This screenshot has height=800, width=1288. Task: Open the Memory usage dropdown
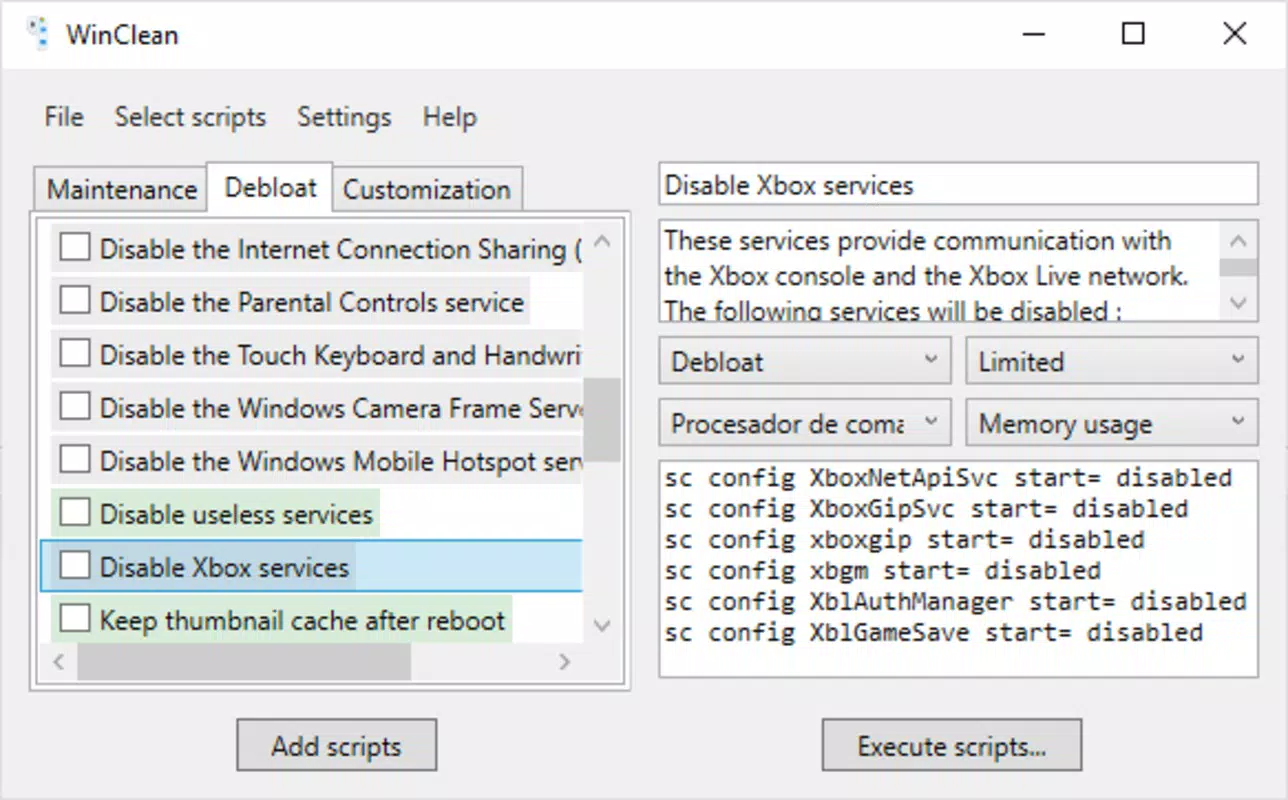click(1111, 423)
